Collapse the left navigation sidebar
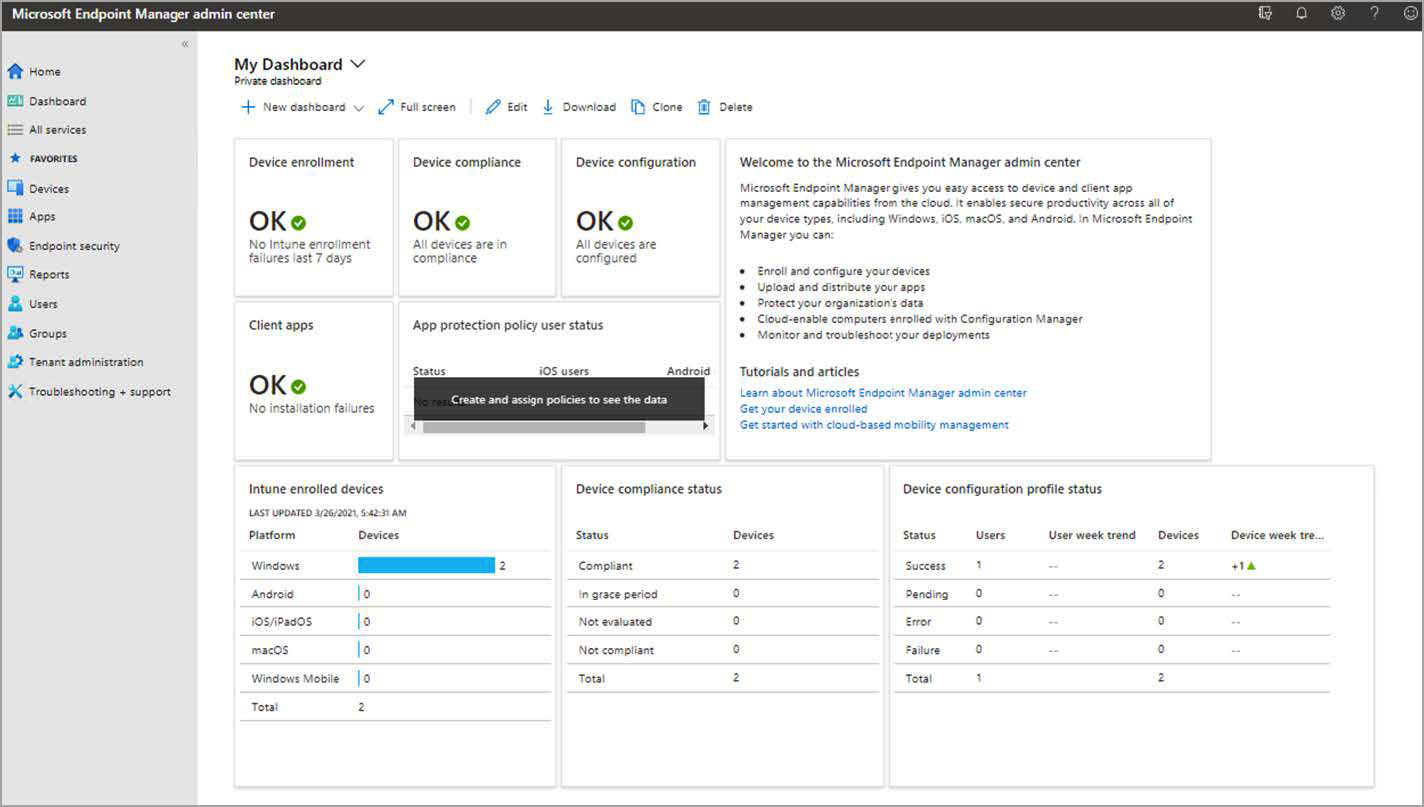 (185, 44)
